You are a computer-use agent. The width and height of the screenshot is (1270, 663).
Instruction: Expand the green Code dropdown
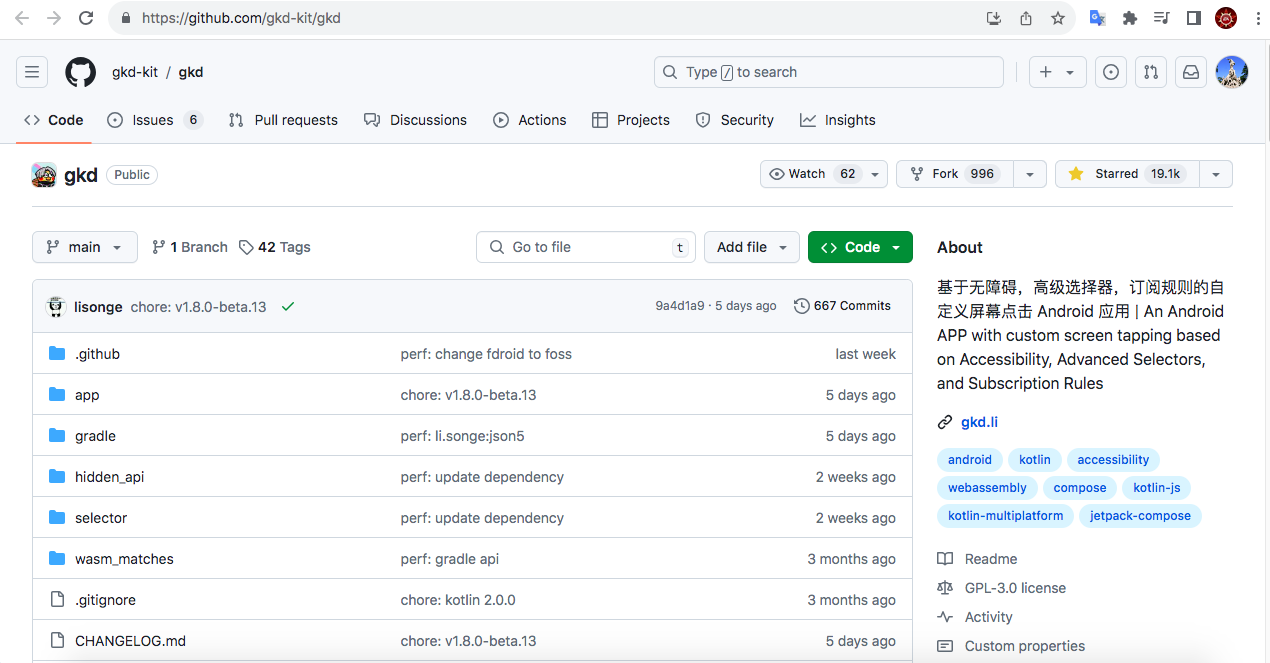[x=860, y=247]
